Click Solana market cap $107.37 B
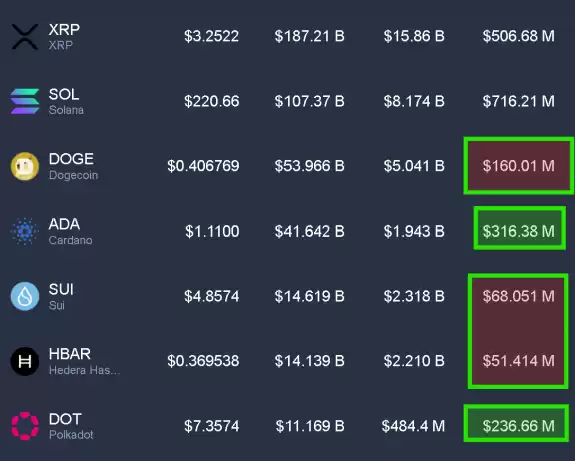The height and width of the screenshot is (461, 575). [x=310, y=101]
